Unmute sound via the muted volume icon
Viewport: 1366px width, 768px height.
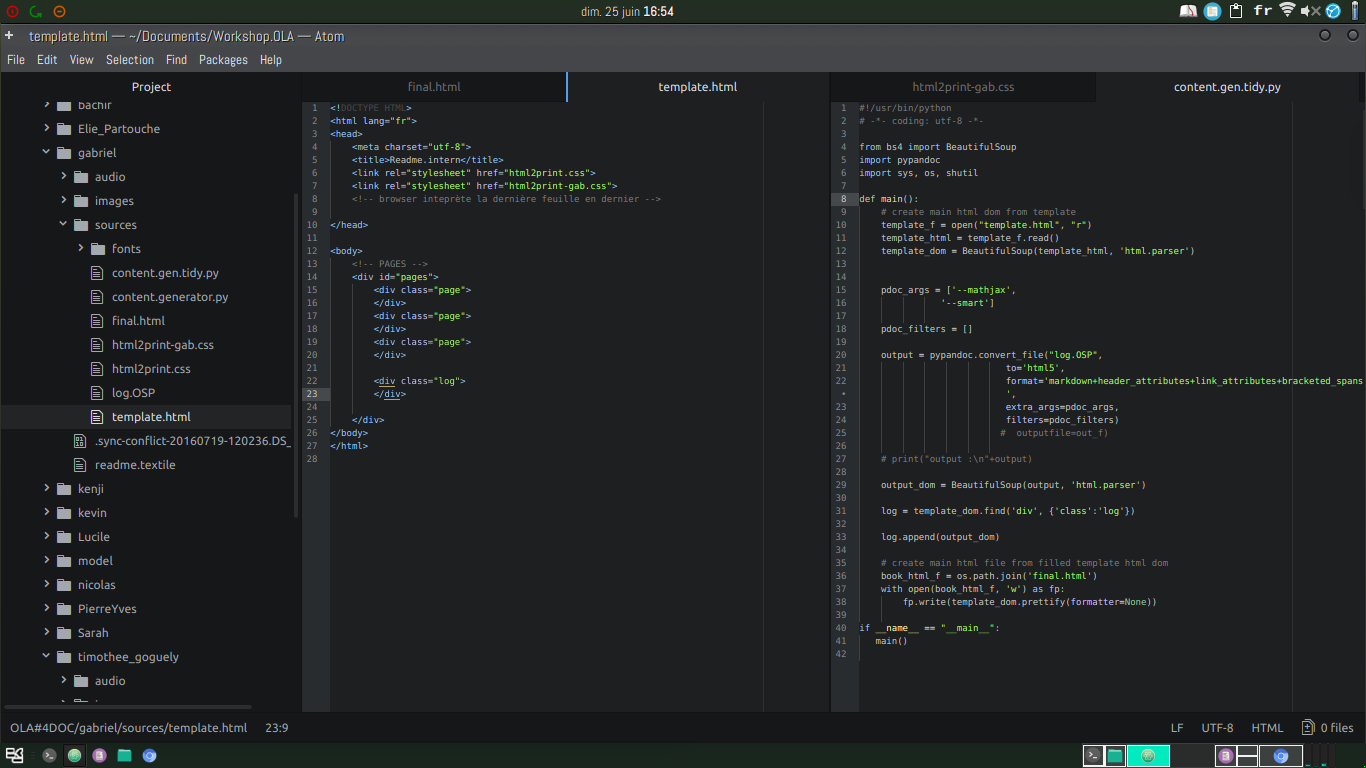pyautogui.click(x=1310, y=11)
